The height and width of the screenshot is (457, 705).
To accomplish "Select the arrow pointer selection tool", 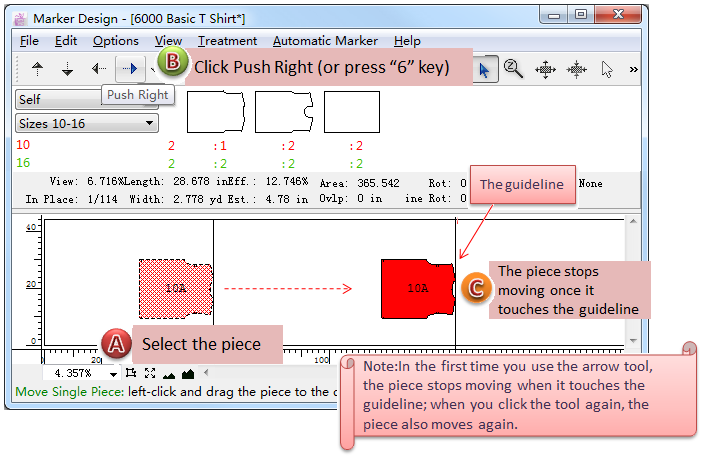I will pyautogui.click(x=484, y=70).
